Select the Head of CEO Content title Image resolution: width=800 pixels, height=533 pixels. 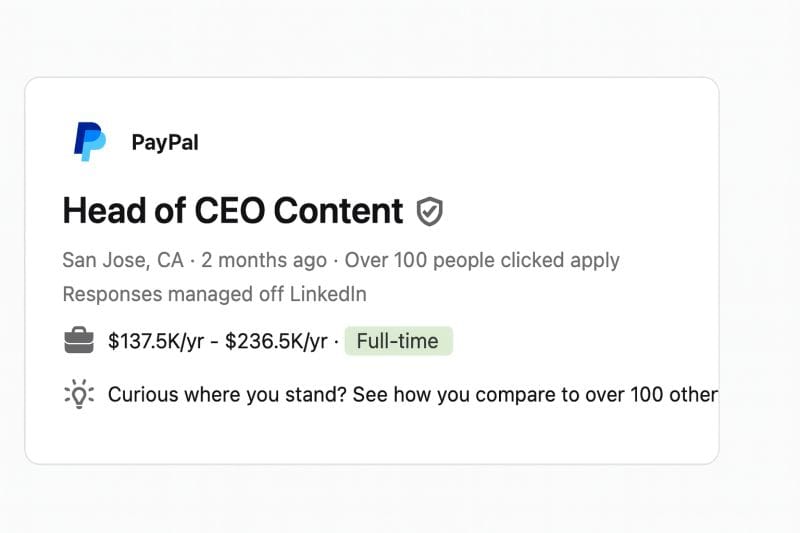coord(233,211)
